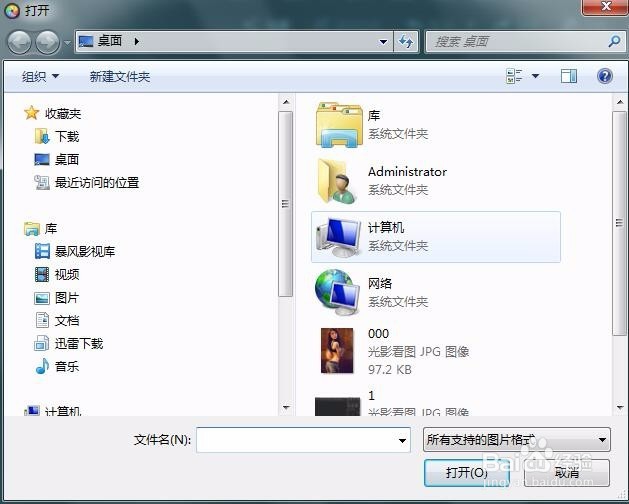Click the change view icon
Screen dimensions: 629x504
click(514, 76)
